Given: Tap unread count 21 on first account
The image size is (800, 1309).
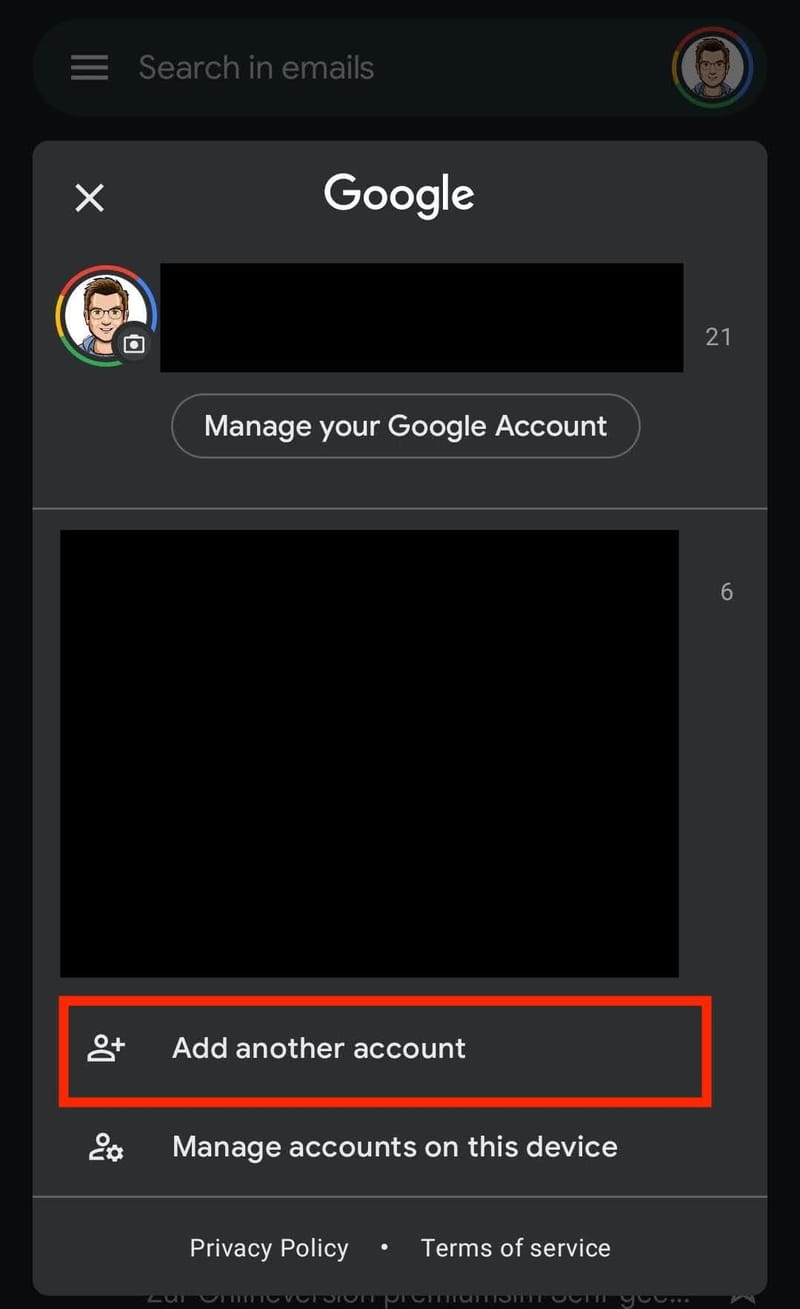Looking at the screenshot, I should pos(718,337).
